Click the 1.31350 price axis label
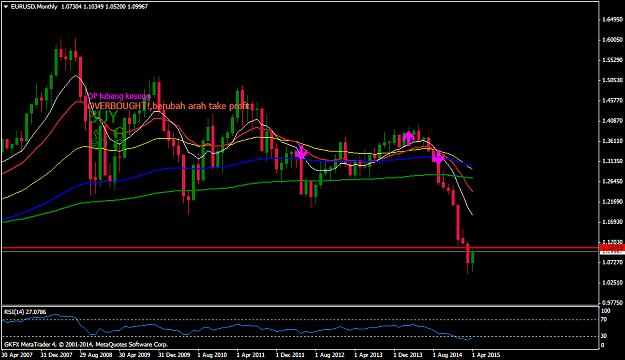 point(613,161)
